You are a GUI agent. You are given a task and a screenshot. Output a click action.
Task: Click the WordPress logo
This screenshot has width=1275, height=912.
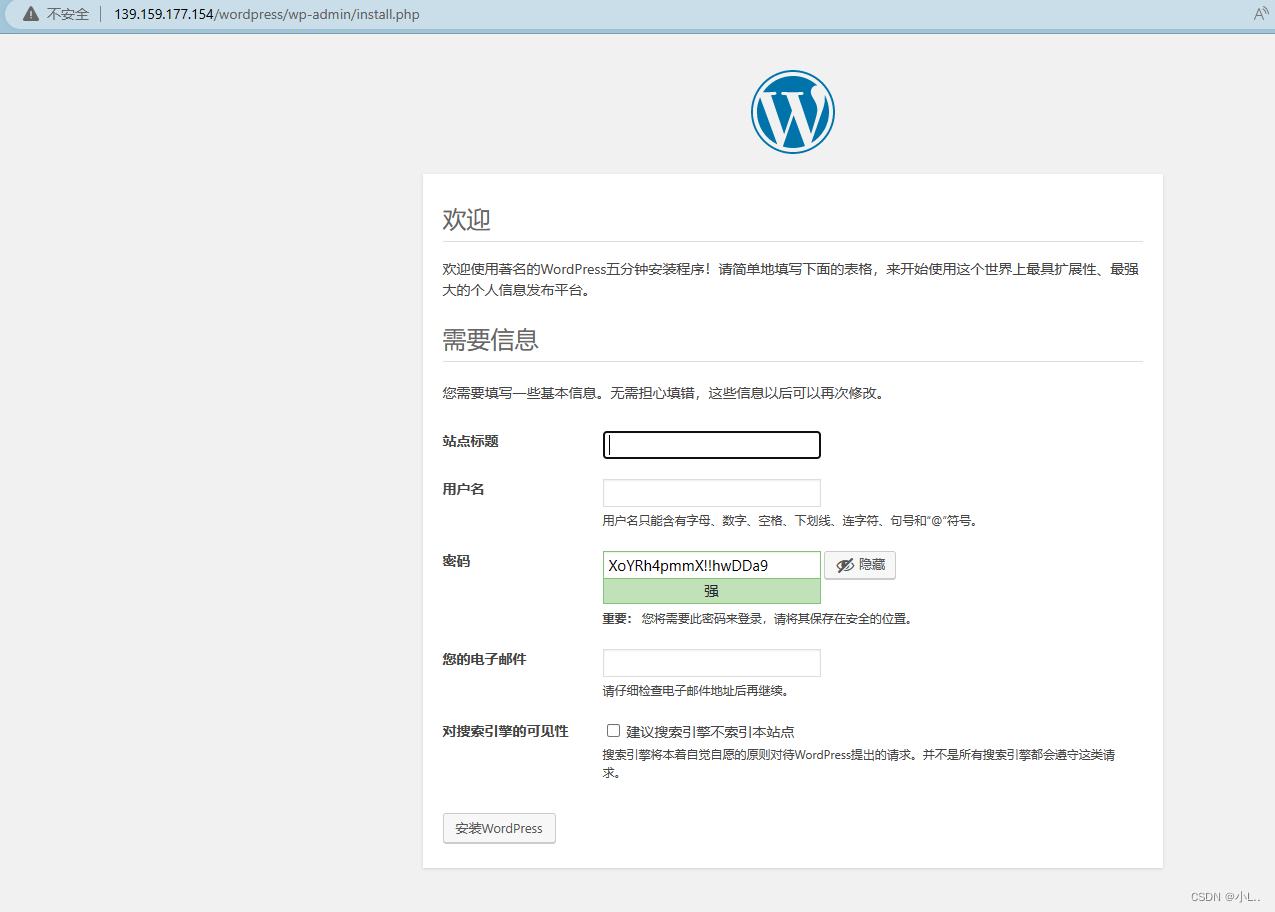pyautogui.click(x=792, y=112)
